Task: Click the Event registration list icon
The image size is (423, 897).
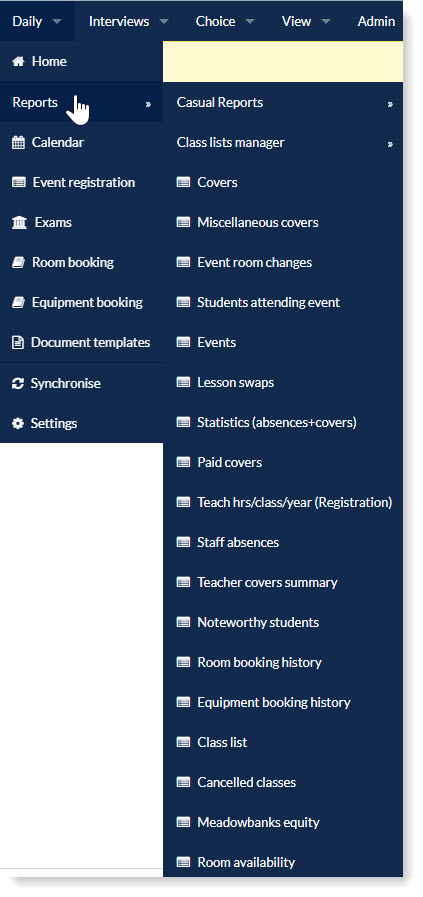Action: [19, 182]
